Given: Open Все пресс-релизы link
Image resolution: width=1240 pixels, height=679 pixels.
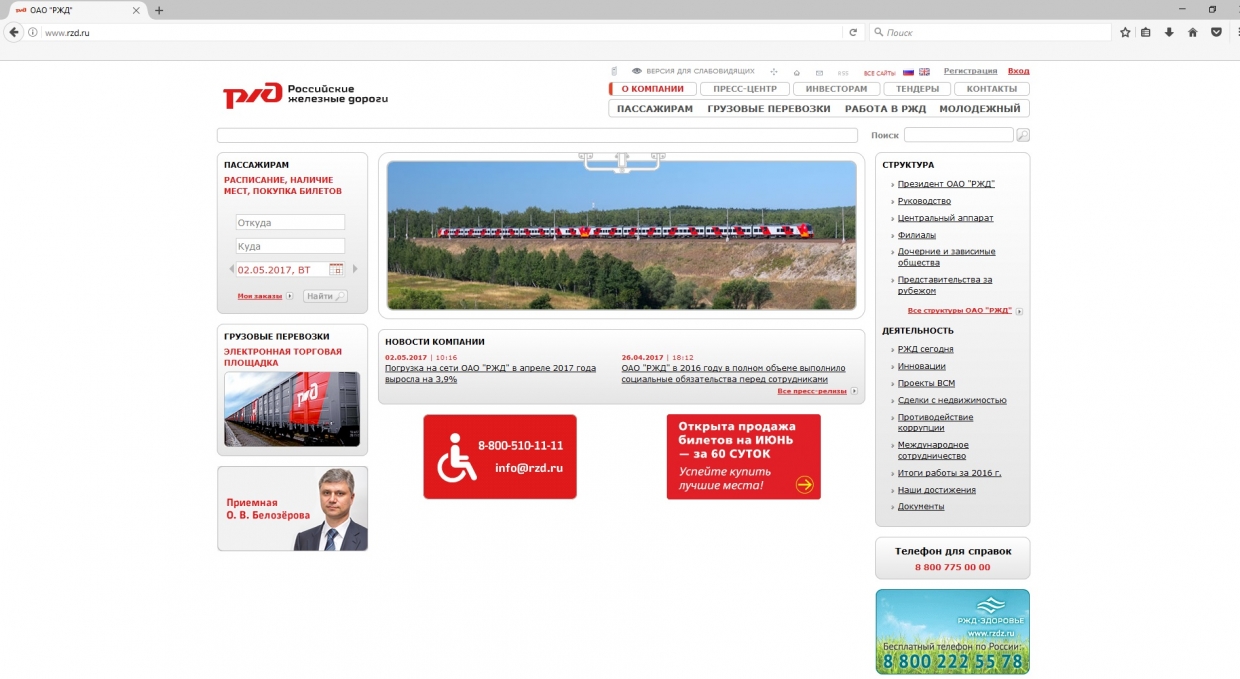Looking at the screenshot, I should point(811,391).
